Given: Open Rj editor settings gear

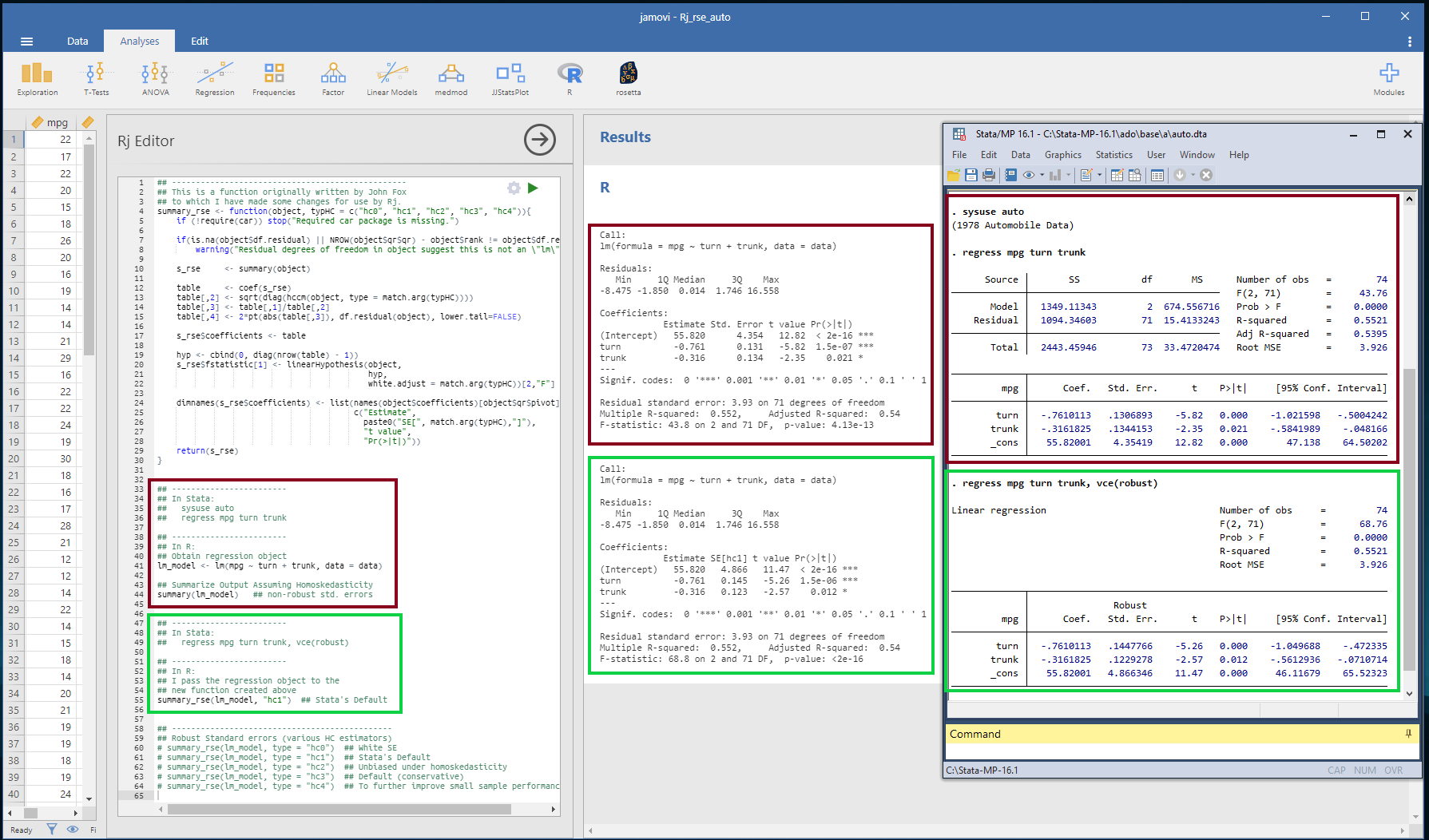Looking at the screenshot, I should click(x=514, y=188).
